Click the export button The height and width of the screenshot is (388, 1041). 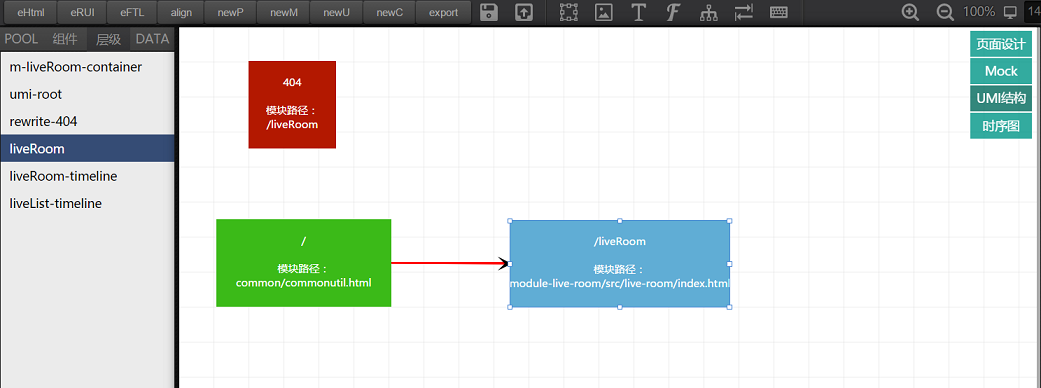pos(443,13)
